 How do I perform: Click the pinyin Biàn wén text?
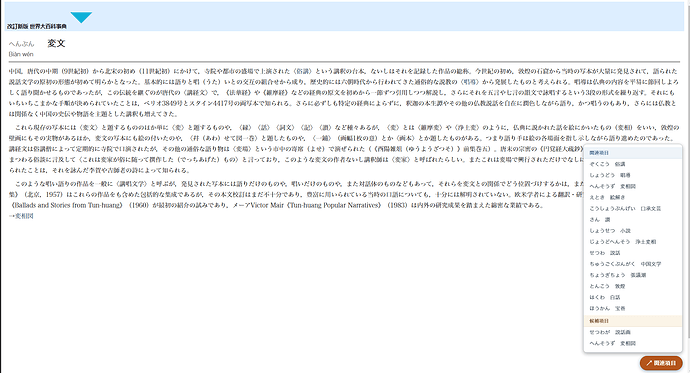click(x=21, y=54)
